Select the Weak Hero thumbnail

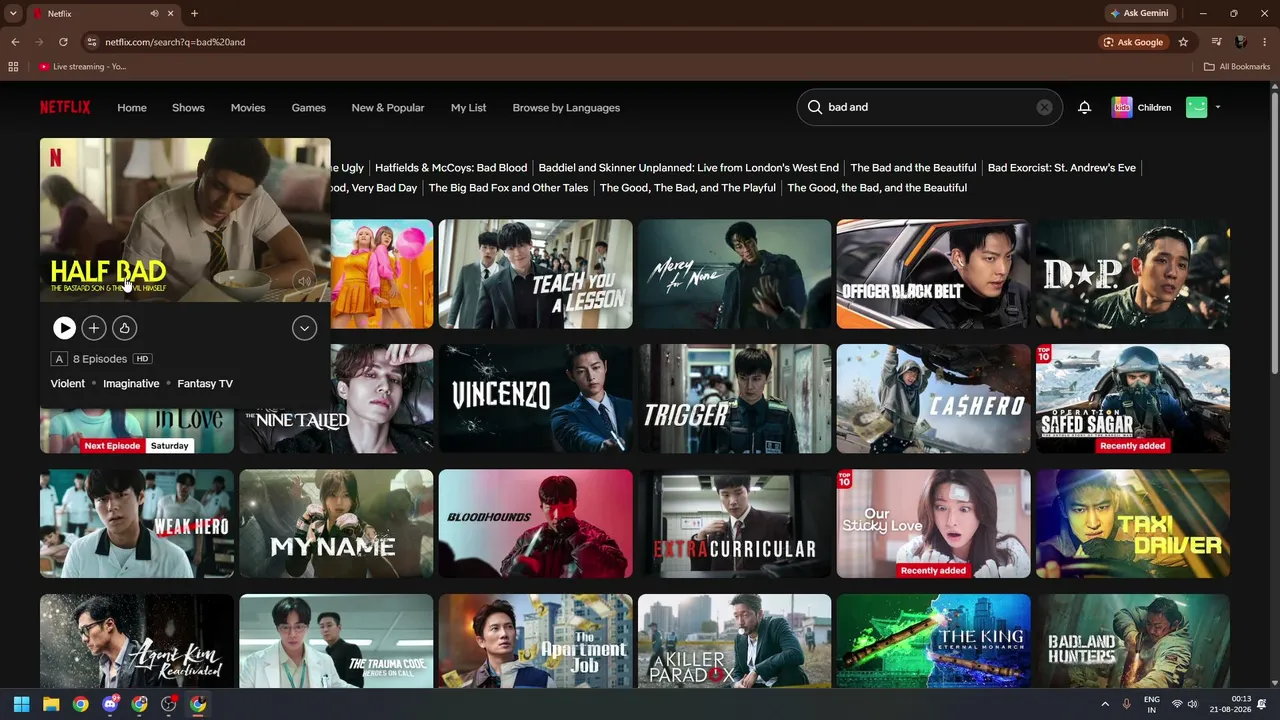[137, 524]
